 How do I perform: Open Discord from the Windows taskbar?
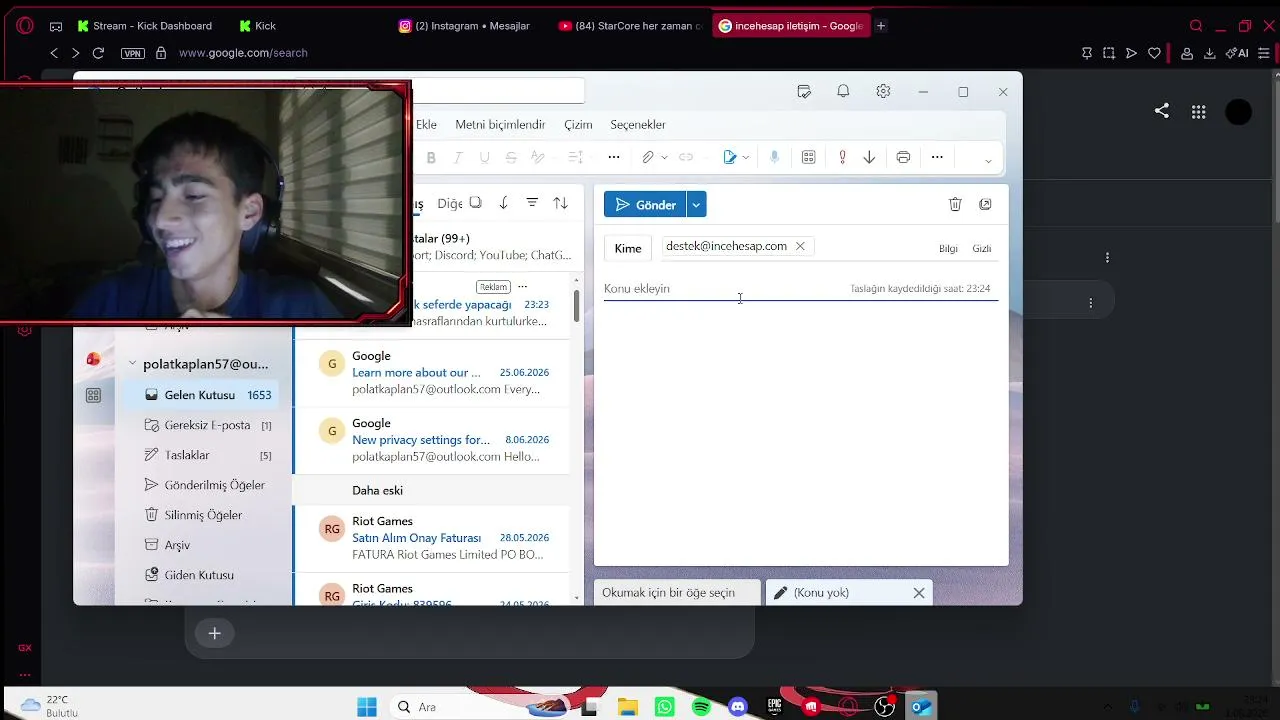pyautogui.click(x=738, y=707)
